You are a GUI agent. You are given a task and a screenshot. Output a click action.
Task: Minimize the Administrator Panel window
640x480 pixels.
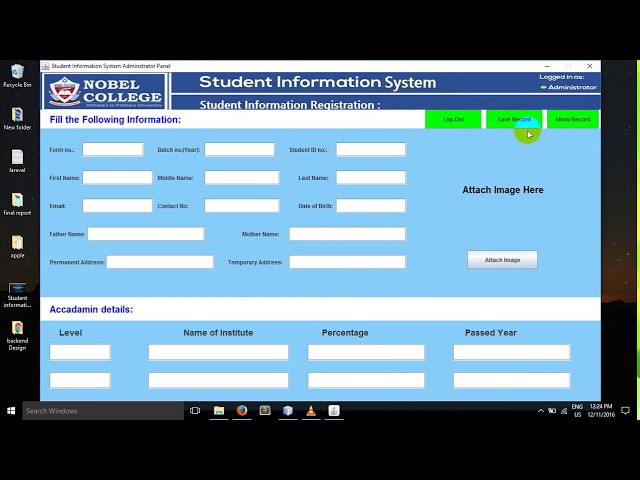pos(547,66)
